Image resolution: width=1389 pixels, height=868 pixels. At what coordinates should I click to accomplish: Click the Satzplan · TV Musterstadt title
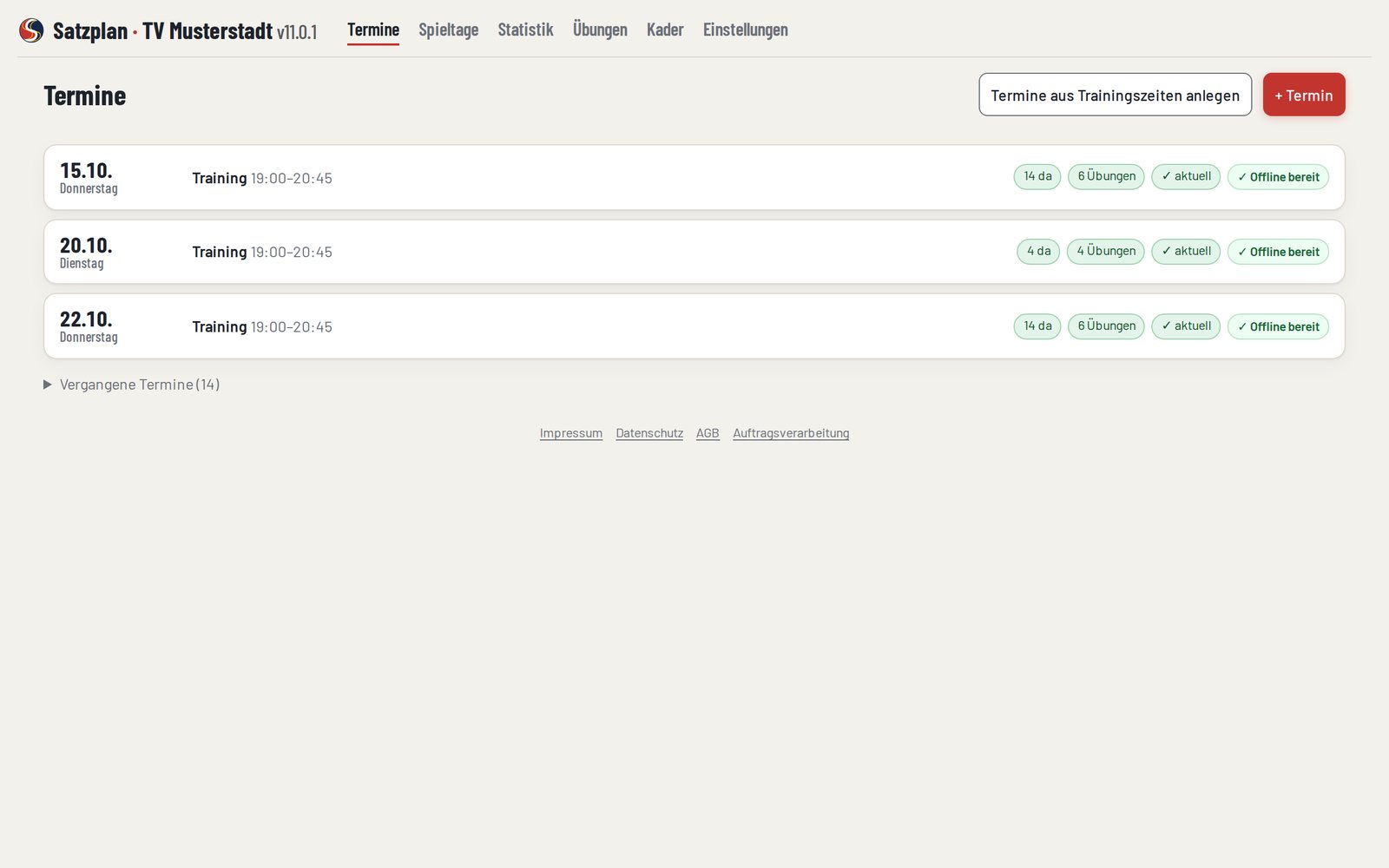[162, 31]
